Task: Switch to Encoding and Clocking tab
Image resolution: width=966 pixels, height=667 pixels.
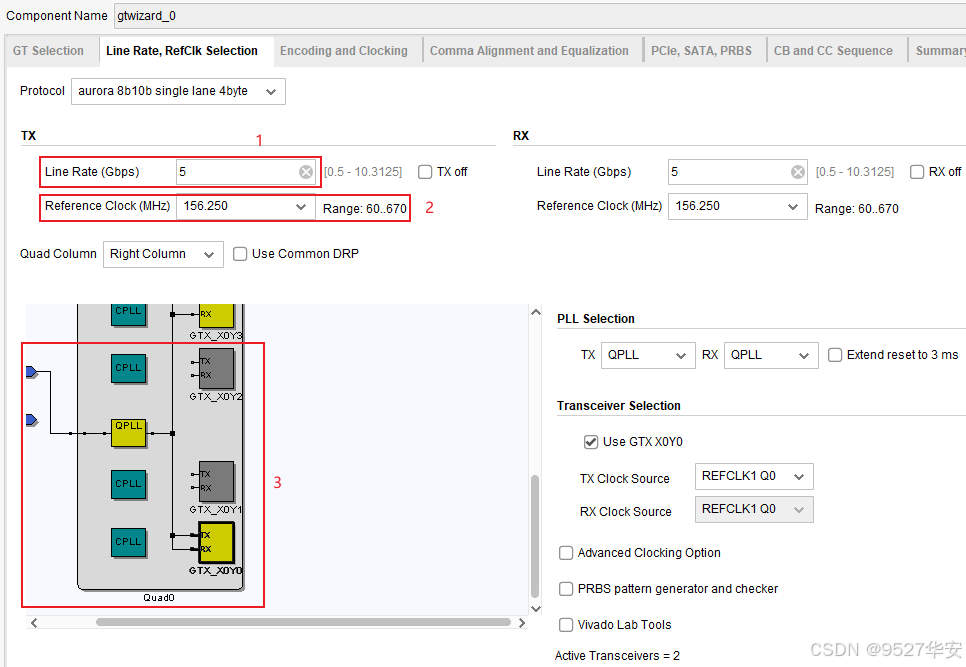Action: pos(344,51)
